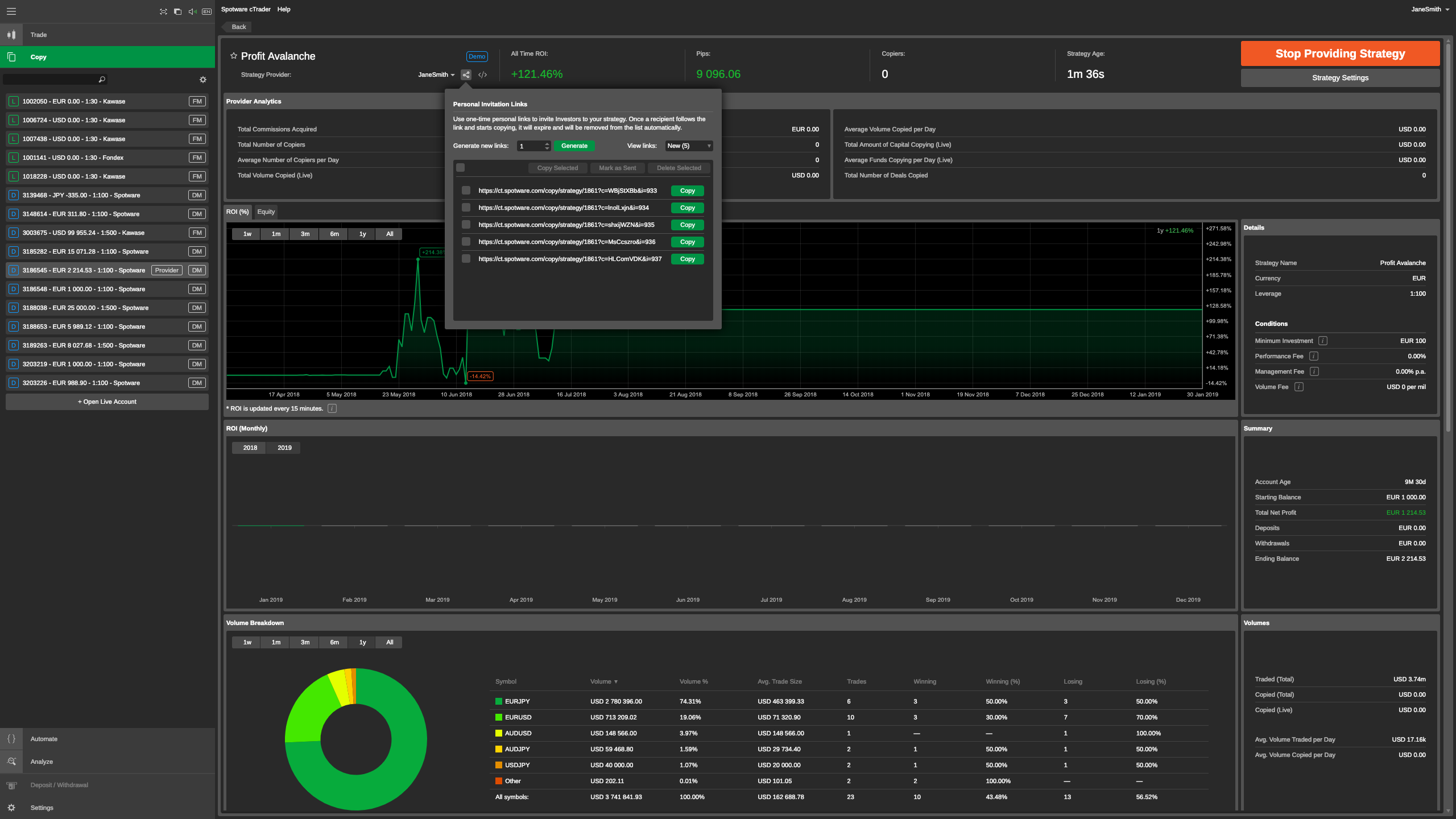Select the 2019 tab in ROI Monthly

pos(284,448)
